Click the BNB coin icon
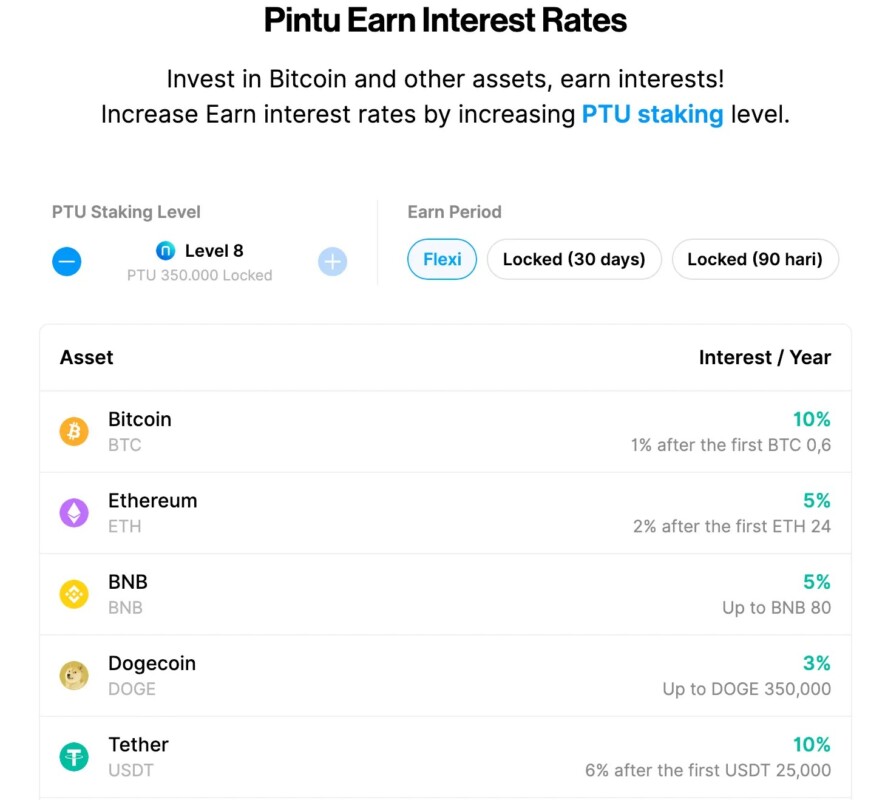885x800 pixels. click(74, 594)
